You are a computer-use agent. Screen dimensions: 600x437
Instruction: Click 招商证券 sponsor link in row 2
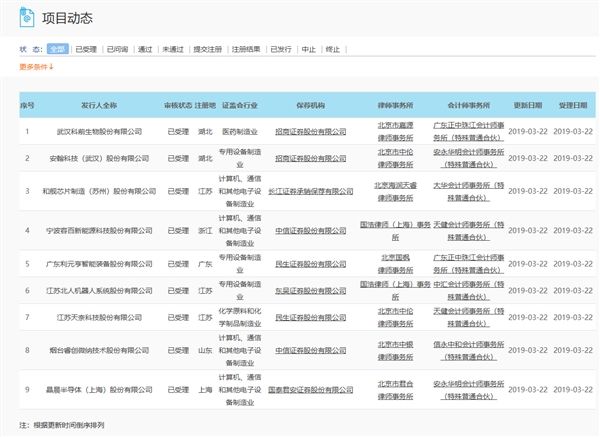pos(310,158)
